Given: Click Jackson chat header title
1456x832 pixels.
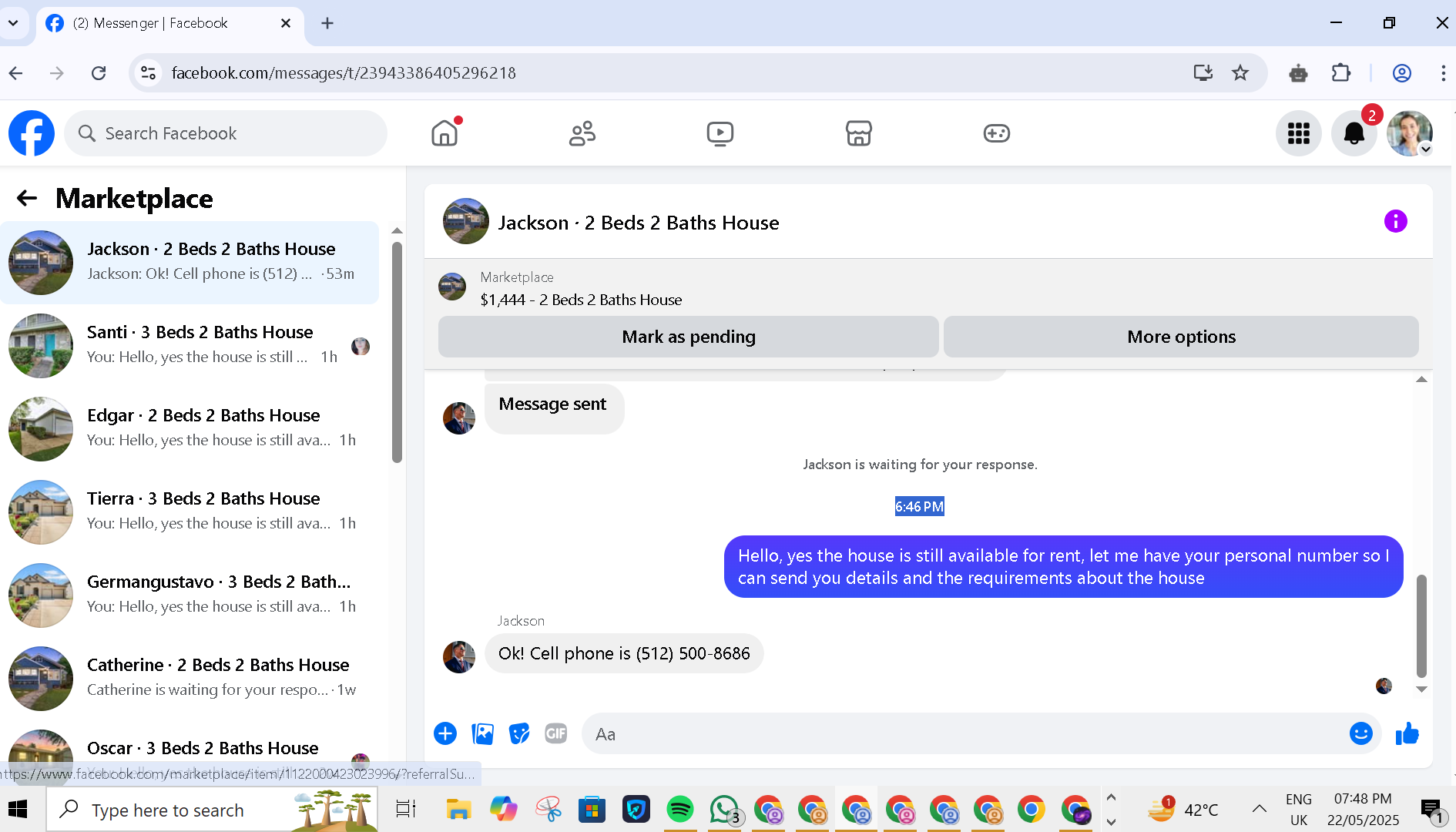Looking at the screenshot, I should [x=639, y=223].
